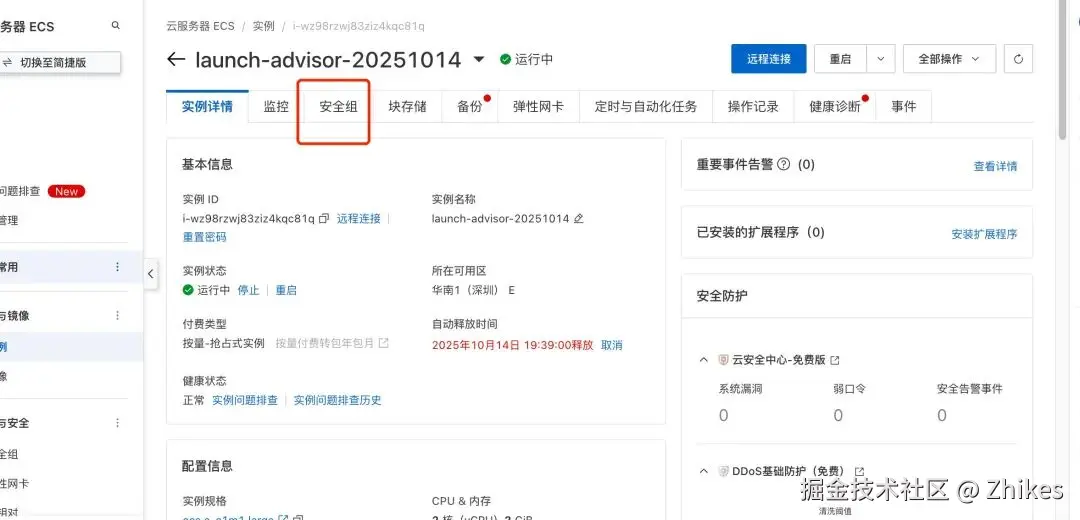The height and width of the screenshot is (520, 1080).
Task: Click the shield icon beside DDoS基础防护
Action: click(723, 472)
